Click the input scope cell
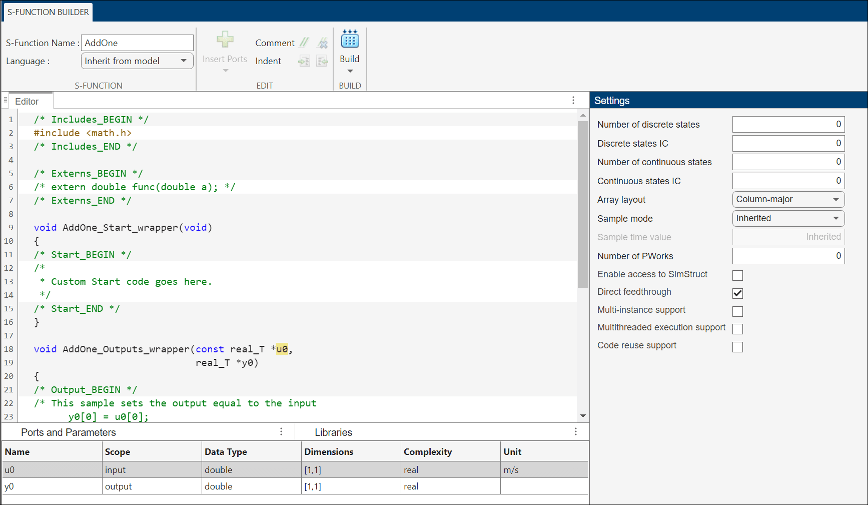This screenshot has height=505, width=868. [152, 470]
